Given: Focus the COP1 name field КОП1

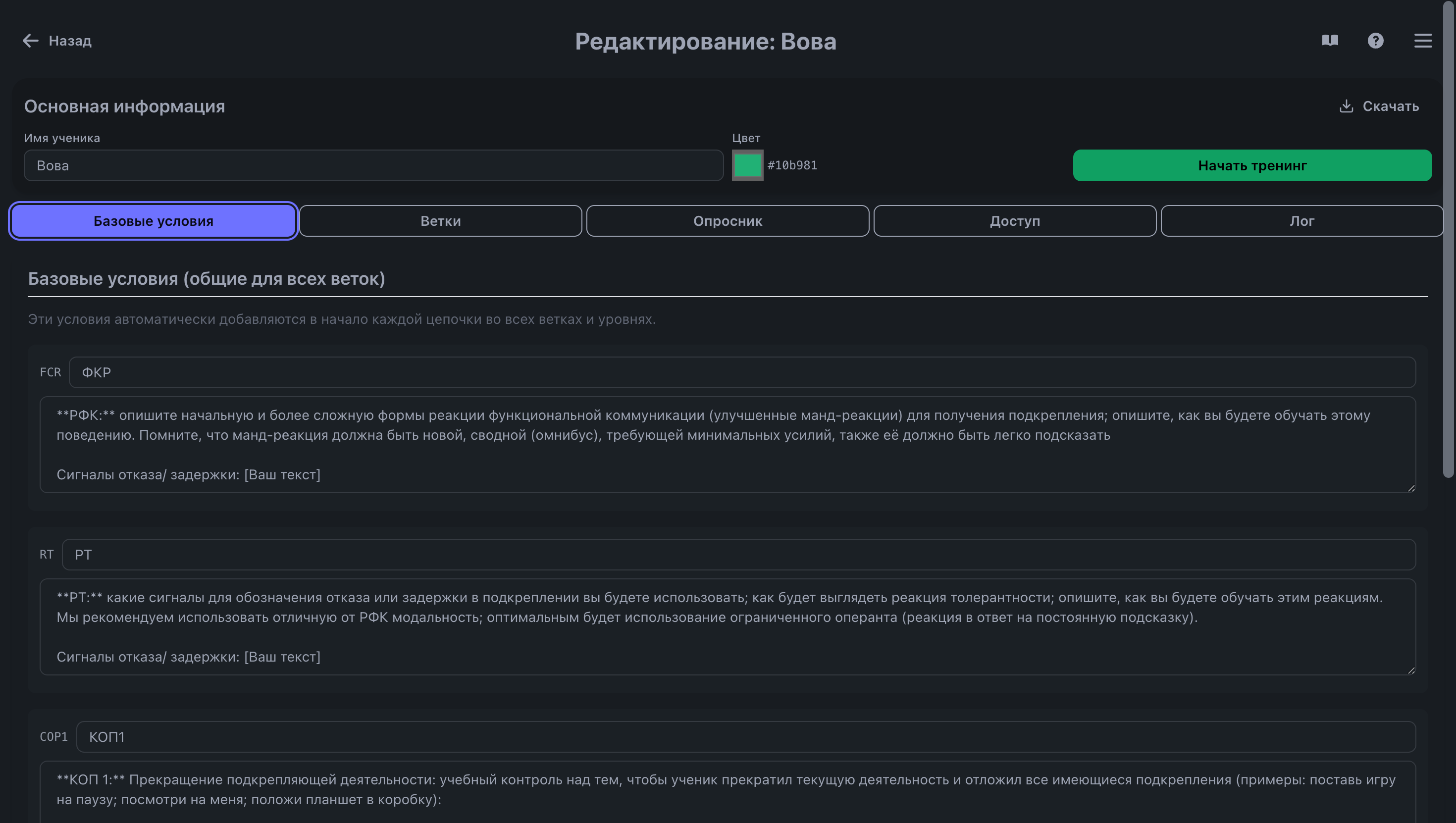Looking at the screenshot, I should 745,737.
